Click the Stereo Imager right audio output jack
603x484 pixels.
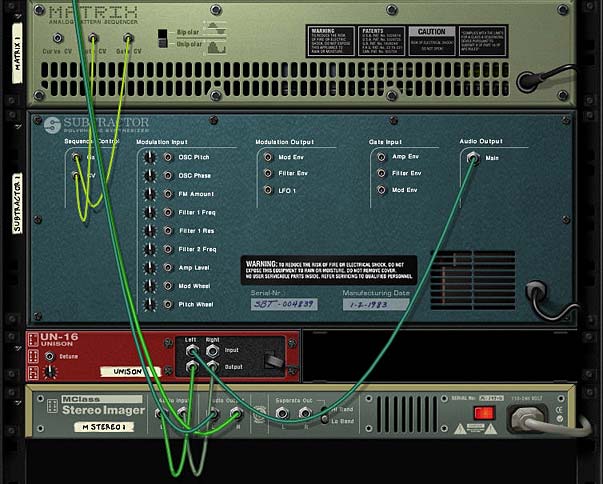[x=236, y=414]
